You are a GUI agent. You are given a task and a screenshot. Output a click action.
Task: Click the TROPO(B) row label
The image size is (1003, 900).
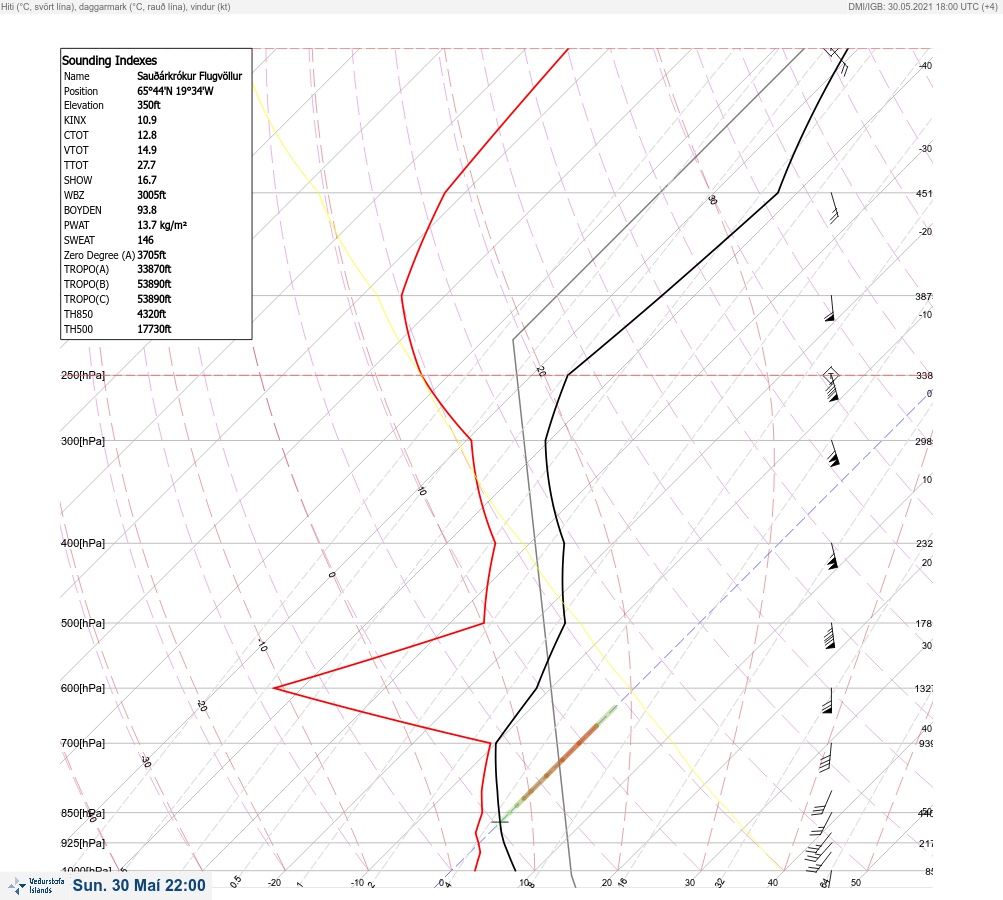pos(86,284)
